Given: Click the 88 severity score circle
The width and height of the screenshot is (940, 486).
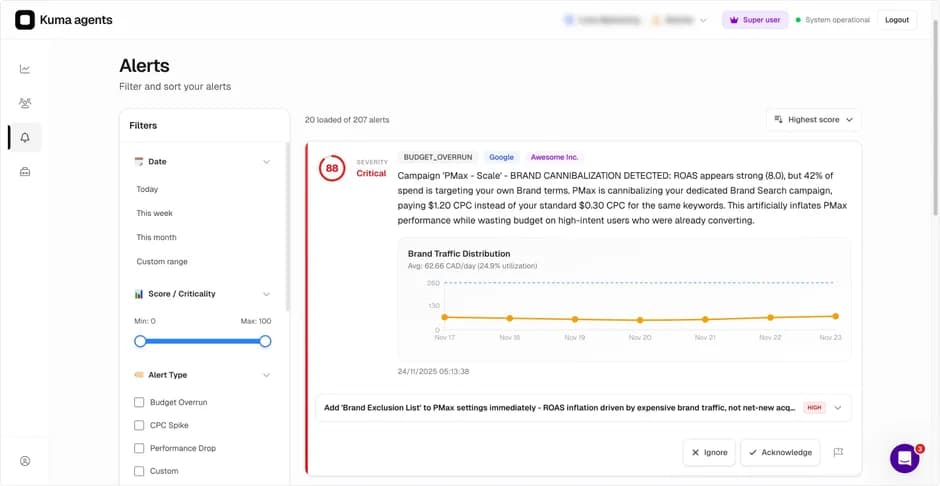Looking at the screenshot, I should (x=332, y=168).
